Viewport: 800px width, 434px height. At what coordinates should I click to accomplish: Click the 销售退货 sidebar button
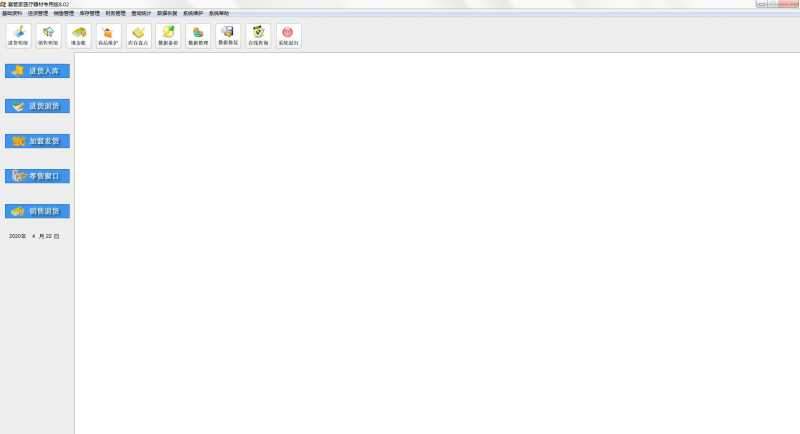tap(38, 211)
